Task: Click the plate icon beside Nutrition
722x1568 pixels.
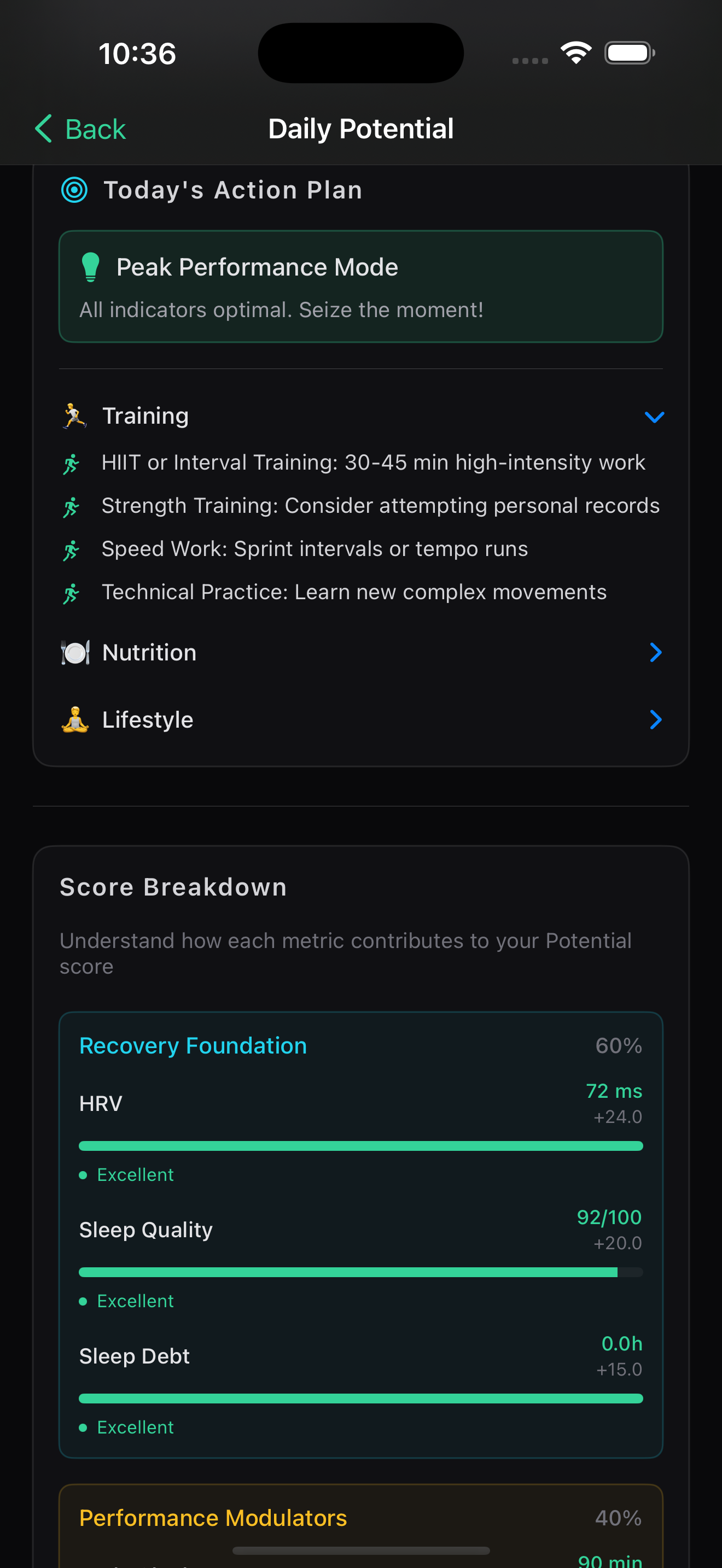Action: [x=75, y=652]
